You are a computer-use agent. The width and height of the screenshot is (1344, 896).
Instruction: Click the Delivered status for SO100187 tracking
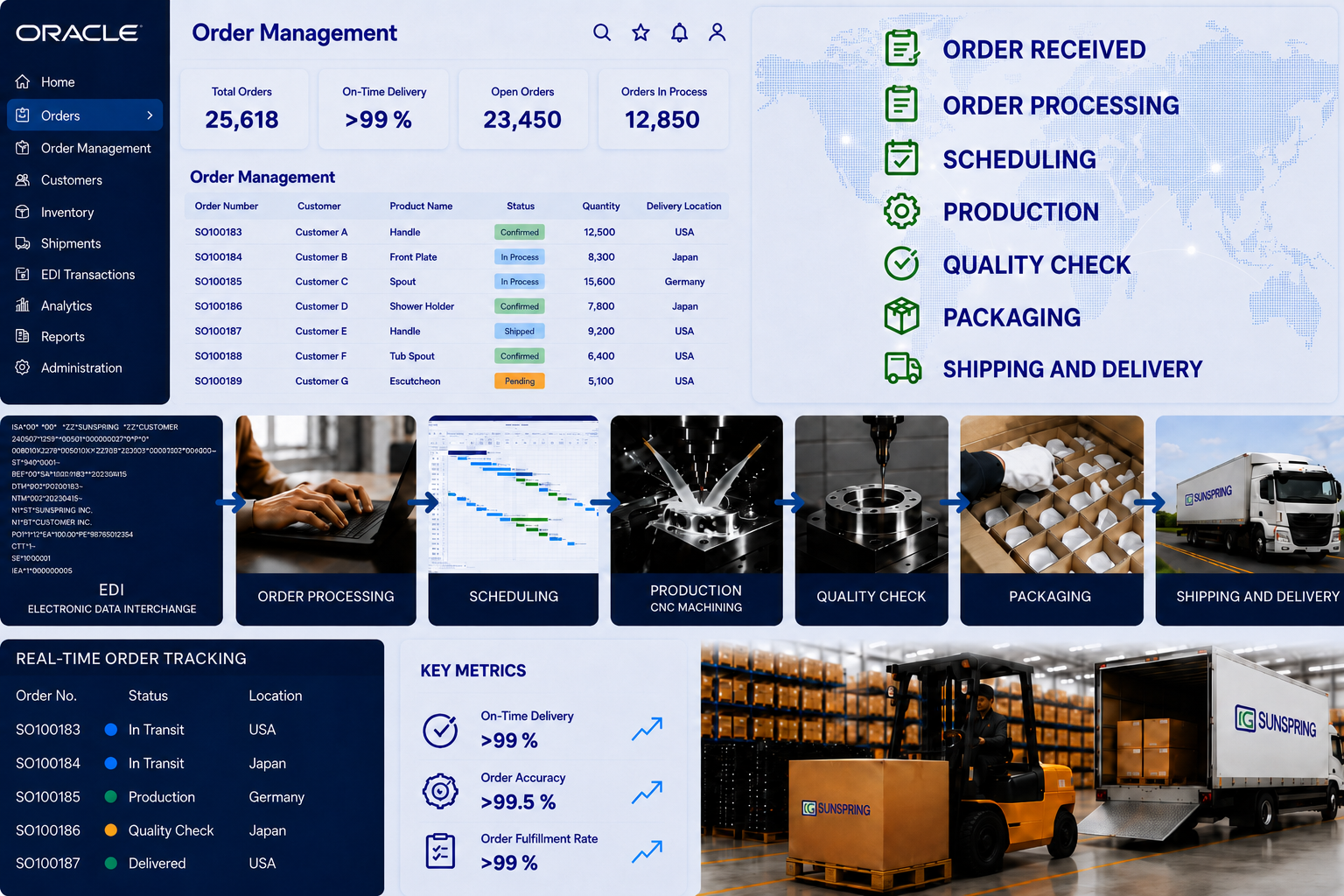[x=157, y=864]
